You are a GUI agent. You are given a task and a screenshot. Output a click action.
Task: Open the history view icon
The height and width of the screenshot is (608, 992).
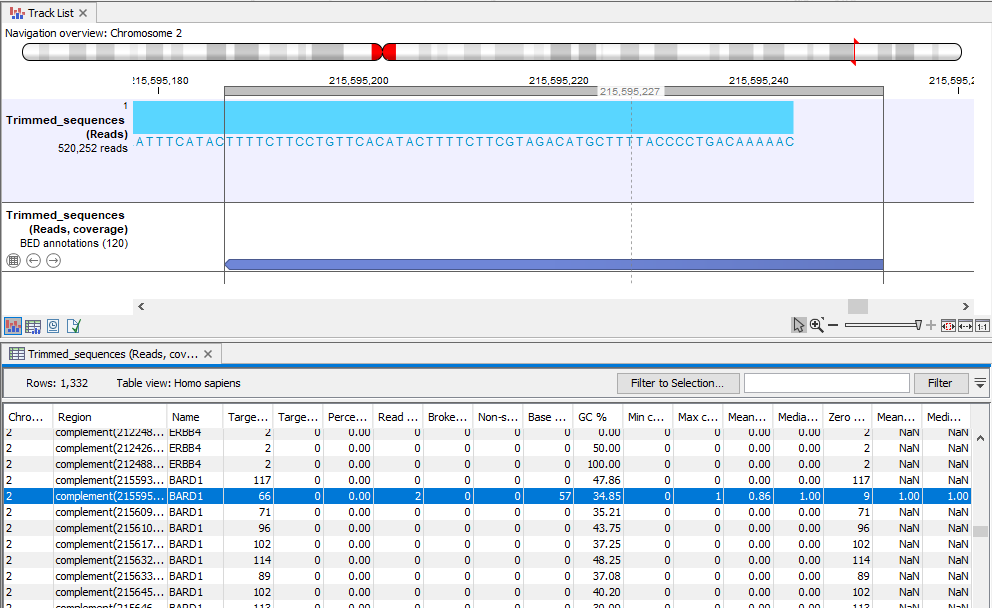[53, 326]
